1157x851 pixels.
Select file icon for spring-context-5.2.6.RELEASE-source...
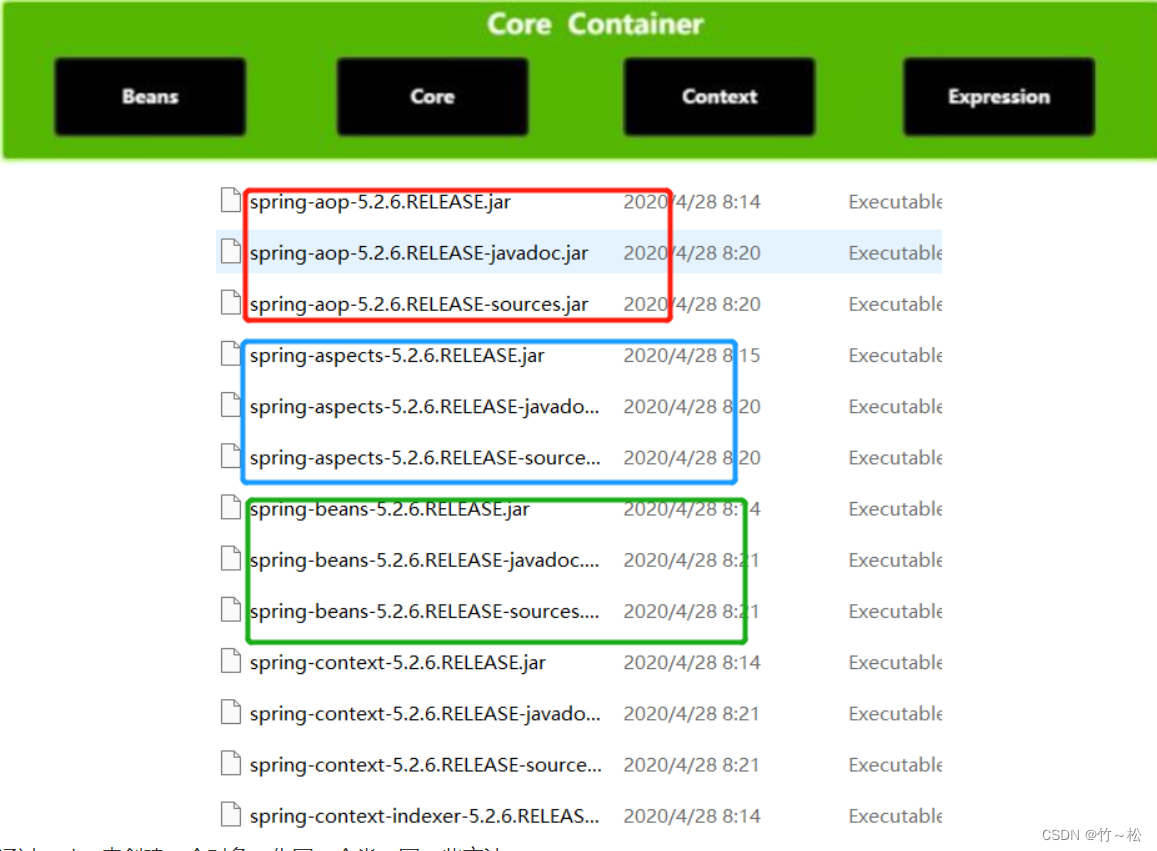tap(231, 762)
